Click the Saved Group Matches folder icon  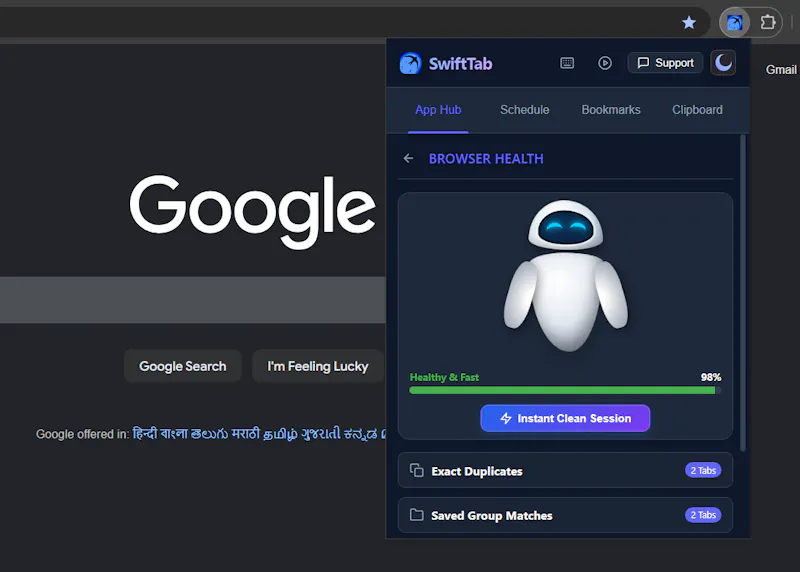pyautogui.click(x=416, y=515)
